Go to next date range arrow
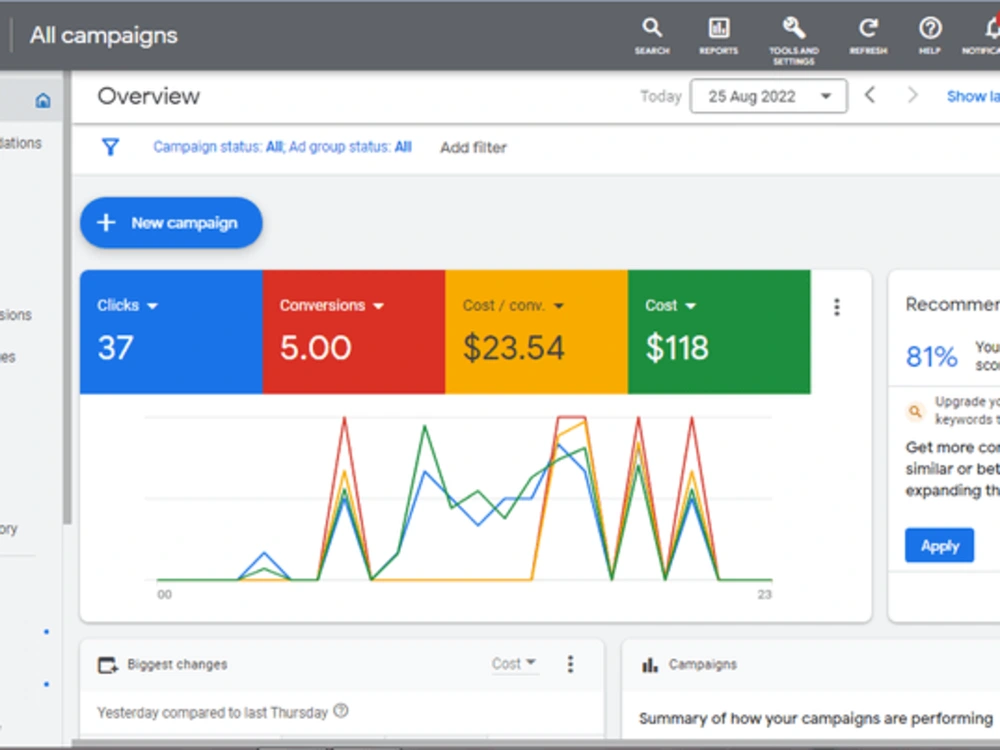Image resolution: width=1000 pixels, height=750 pixels. (913, 96)
